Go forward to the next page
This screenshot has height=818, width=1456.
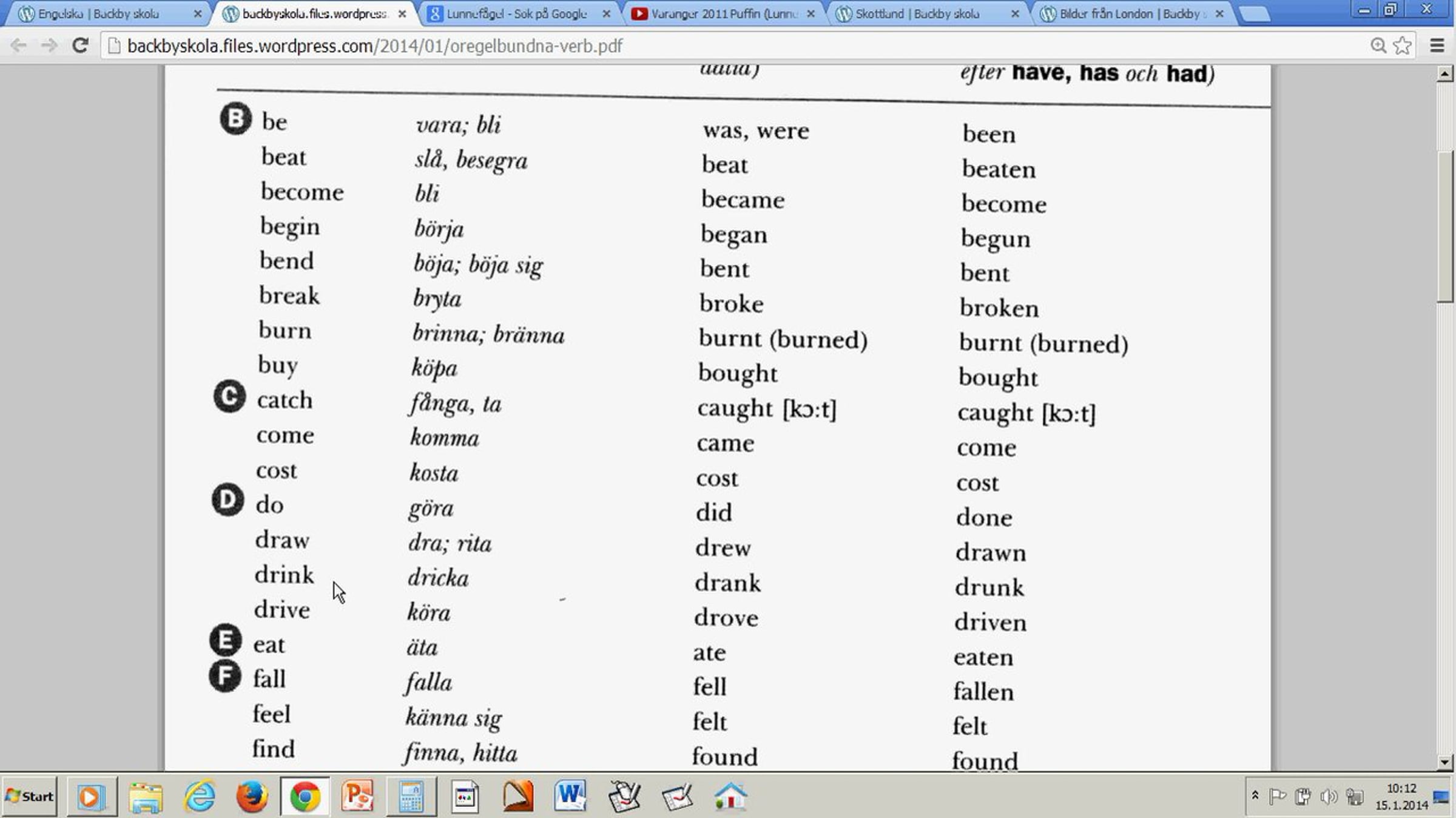coord(49,46)
